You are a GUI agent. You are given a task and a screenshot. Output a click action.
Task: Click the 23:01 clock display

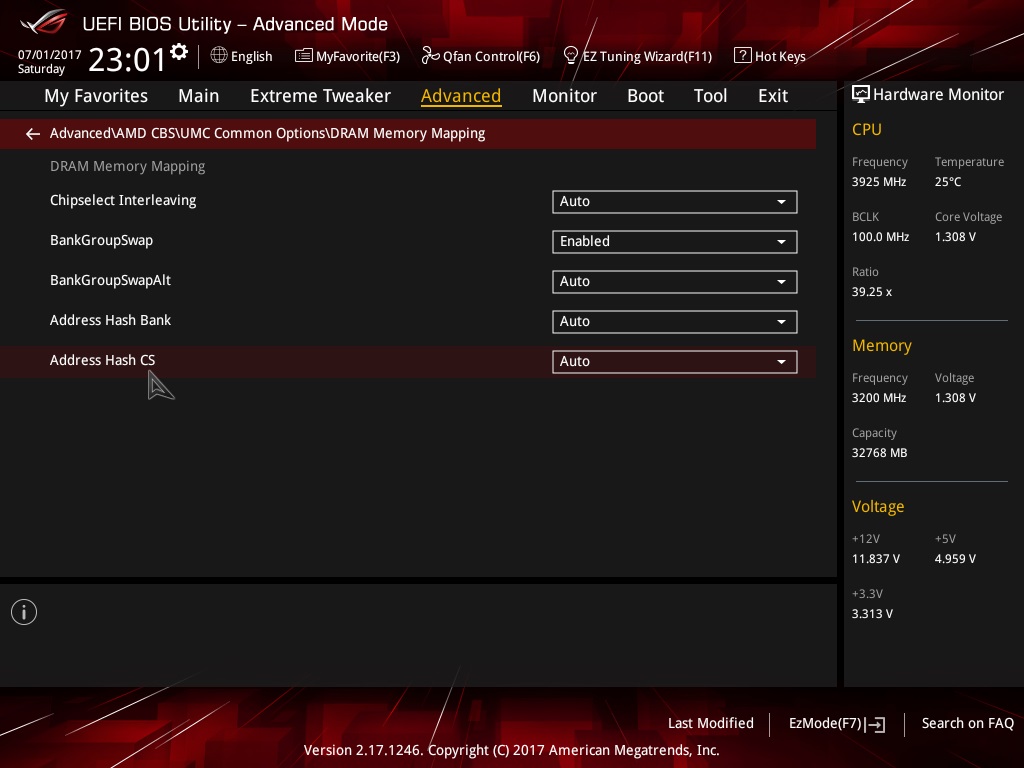pyautogui.click(x=128, y=59)
